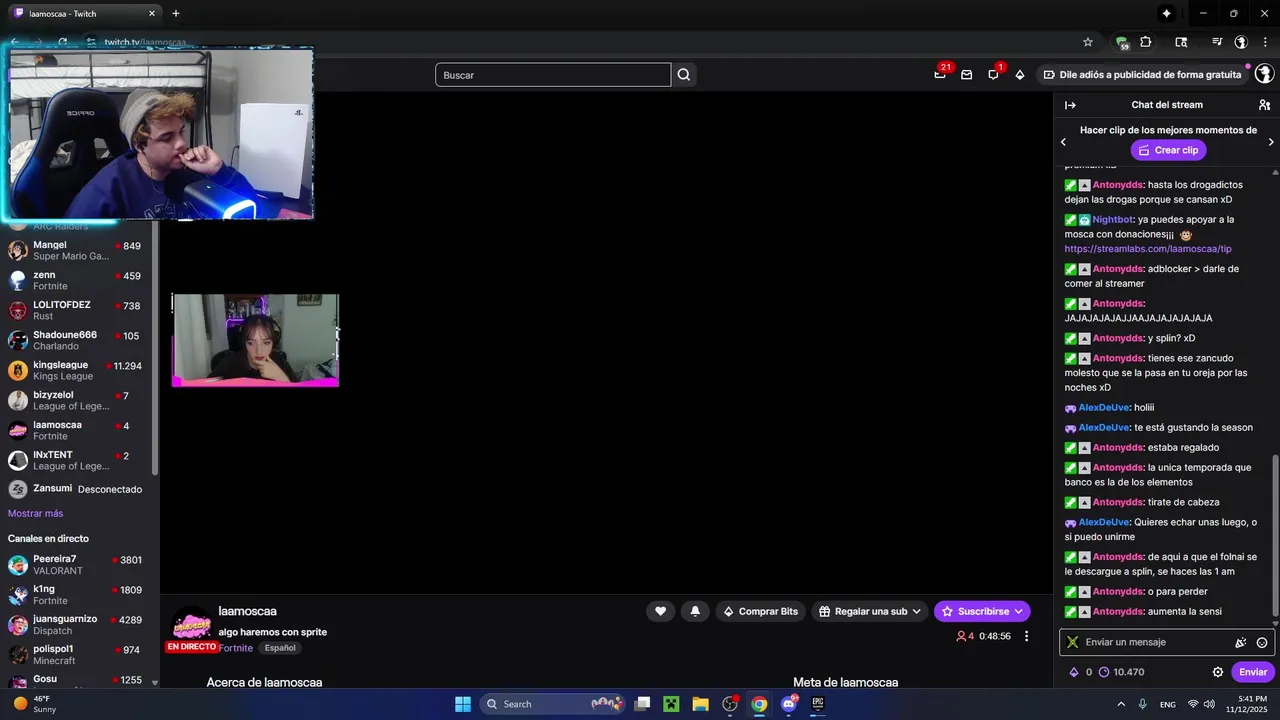Open Chrome media controls icon
Screen dimensions: 1280x720
[x=1217, y=42]
